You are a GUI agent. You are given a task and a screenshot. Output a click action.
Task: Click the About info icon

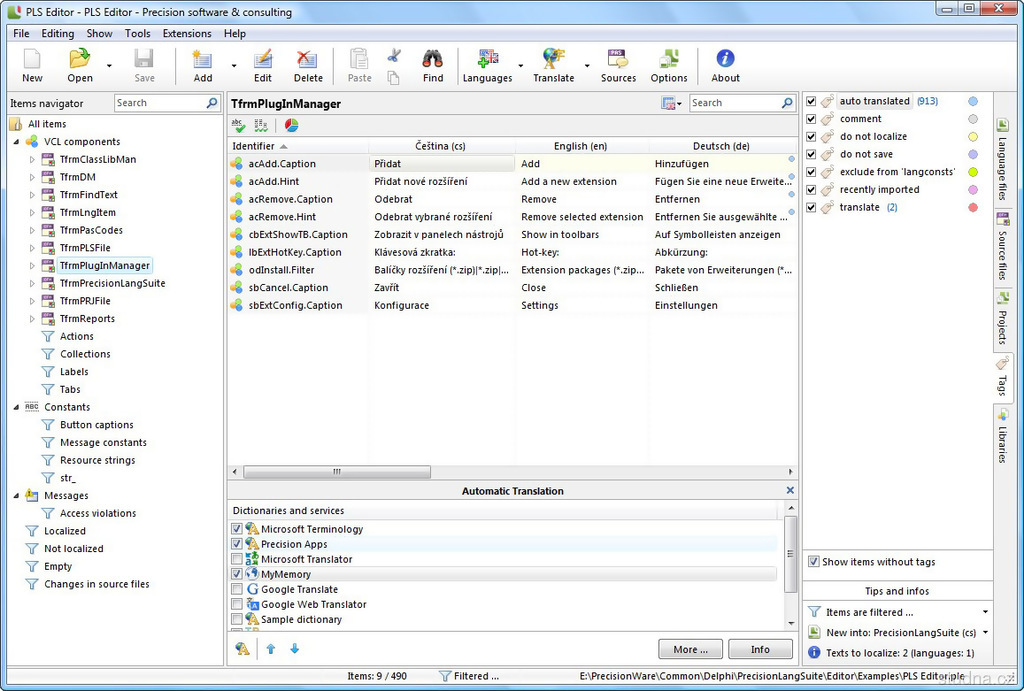point(725,61)
